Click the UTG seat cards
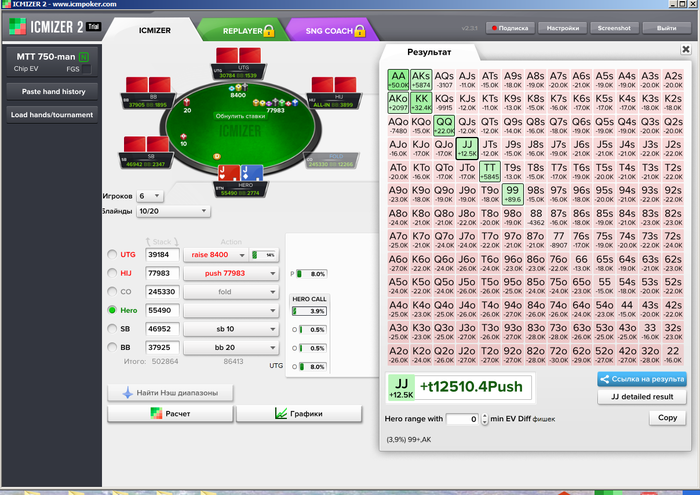This screenshot has height=495, width=700. (x=239, y=55)
